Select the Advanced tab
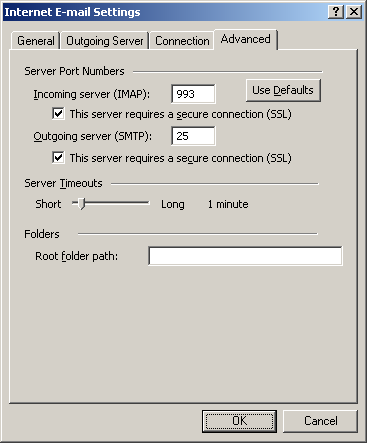The width and height of the screenshot is (367, 443). tap(246, 39)
